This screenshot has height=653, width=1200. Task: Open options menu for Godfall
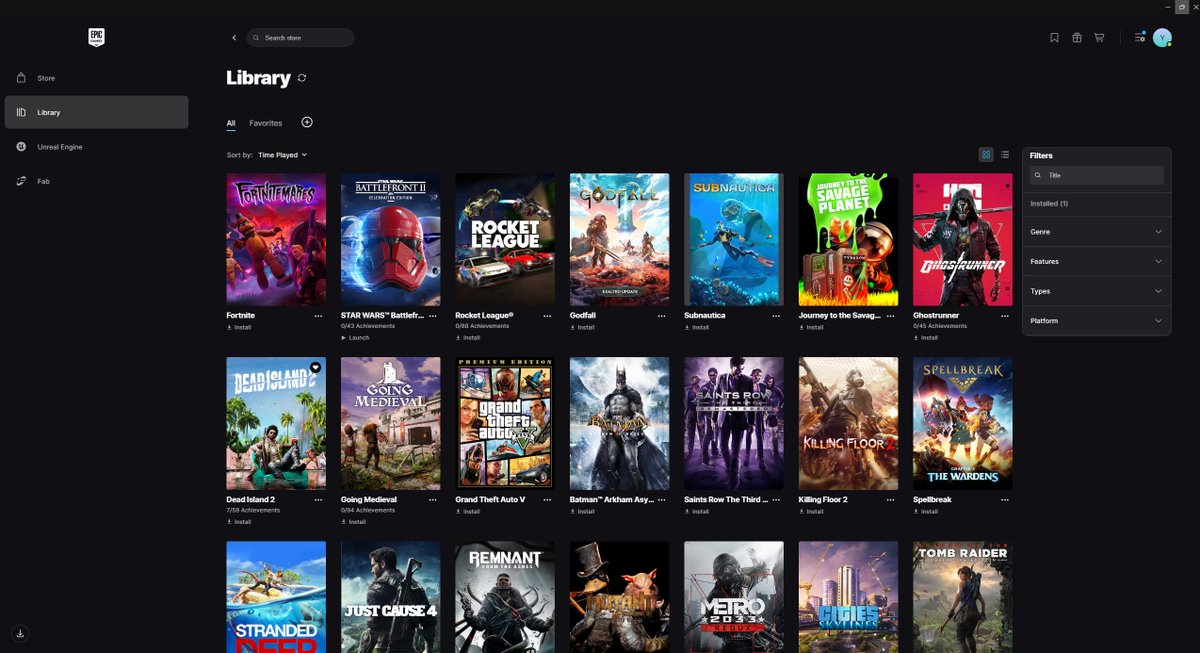[x=661, y=315]
